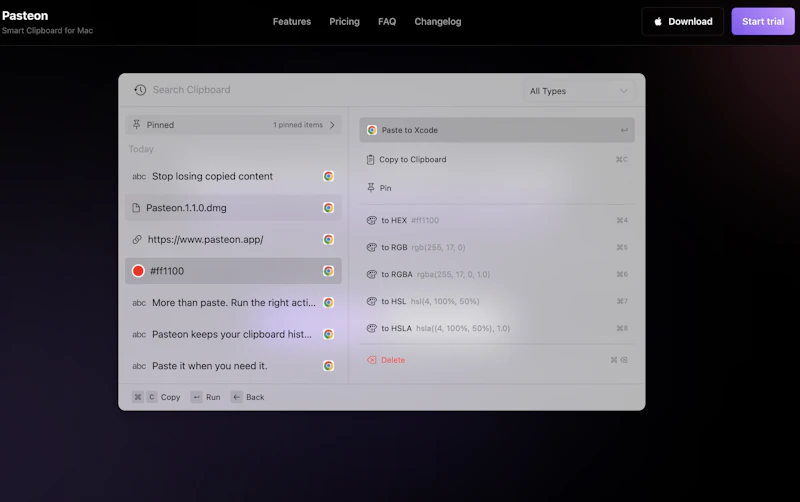The width and height of the screenshot is (800, 502).
Task: Select 'Paste it when you need it.' entry
Action: click(233, 366)
